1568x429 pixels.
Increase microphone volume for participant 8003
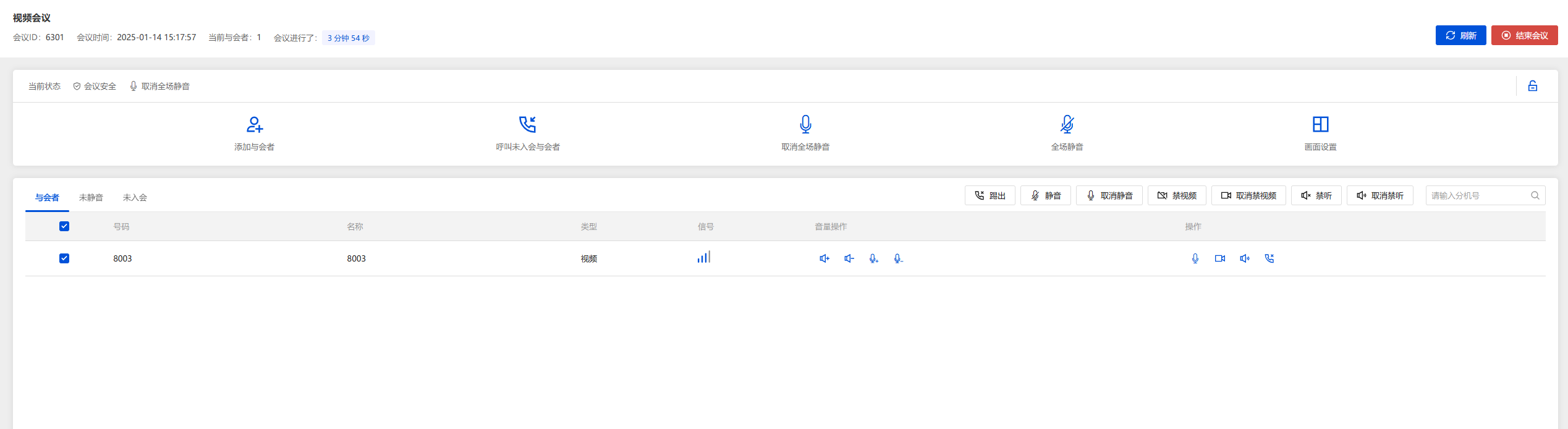pos(873,258)
